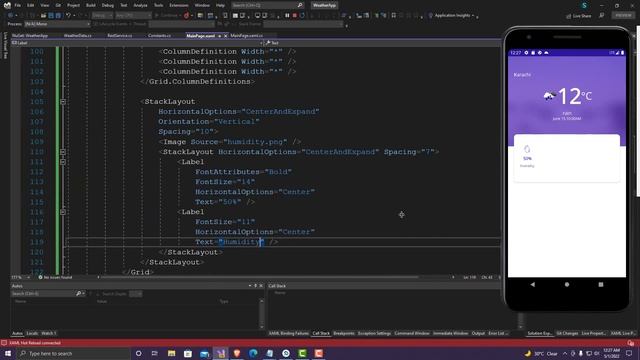Screen dimensions: 640x360
Task: Switch to the RestService.cs tab
Action: 120,36
